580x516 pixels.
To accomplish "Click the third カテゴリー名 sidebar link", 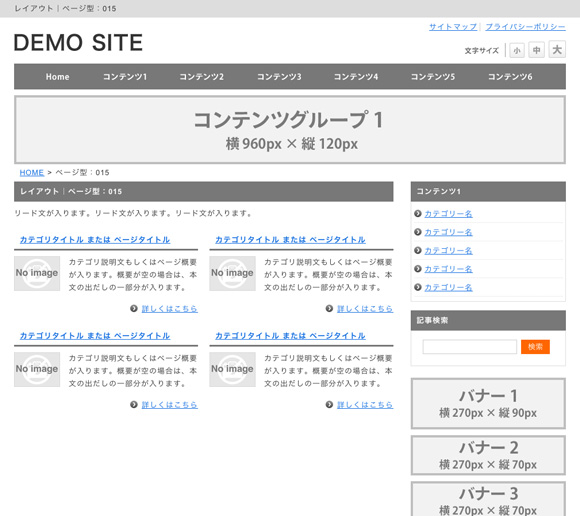I will click(x=448, y=251).
